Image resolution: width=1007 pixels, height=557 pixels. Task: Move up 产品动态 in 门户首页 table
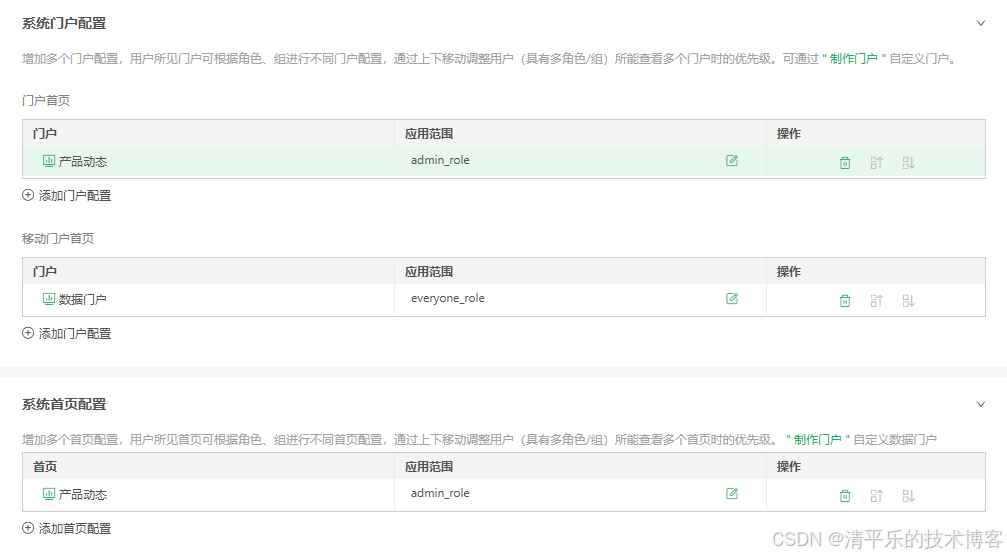click(x=877, y=163)
